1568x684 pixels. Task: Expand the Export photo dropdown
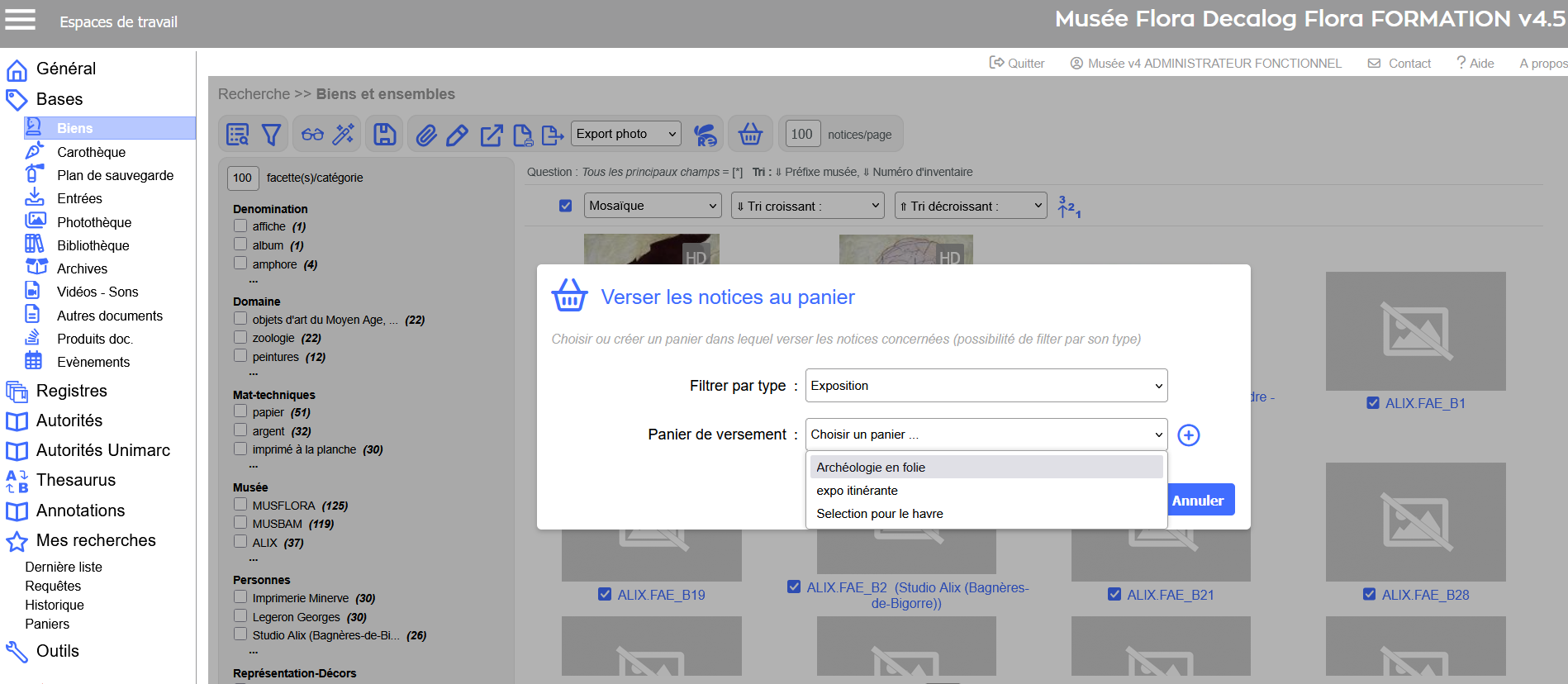625,134
